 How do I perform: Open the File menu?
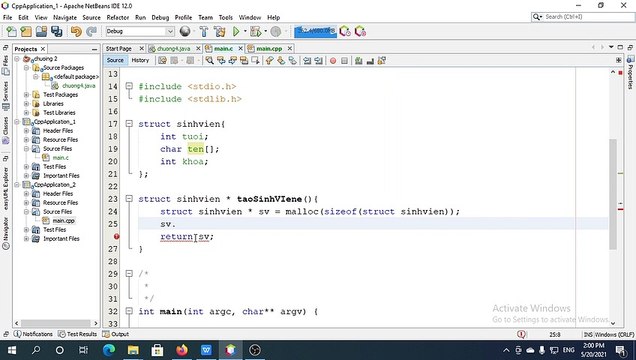coord(8,17)
